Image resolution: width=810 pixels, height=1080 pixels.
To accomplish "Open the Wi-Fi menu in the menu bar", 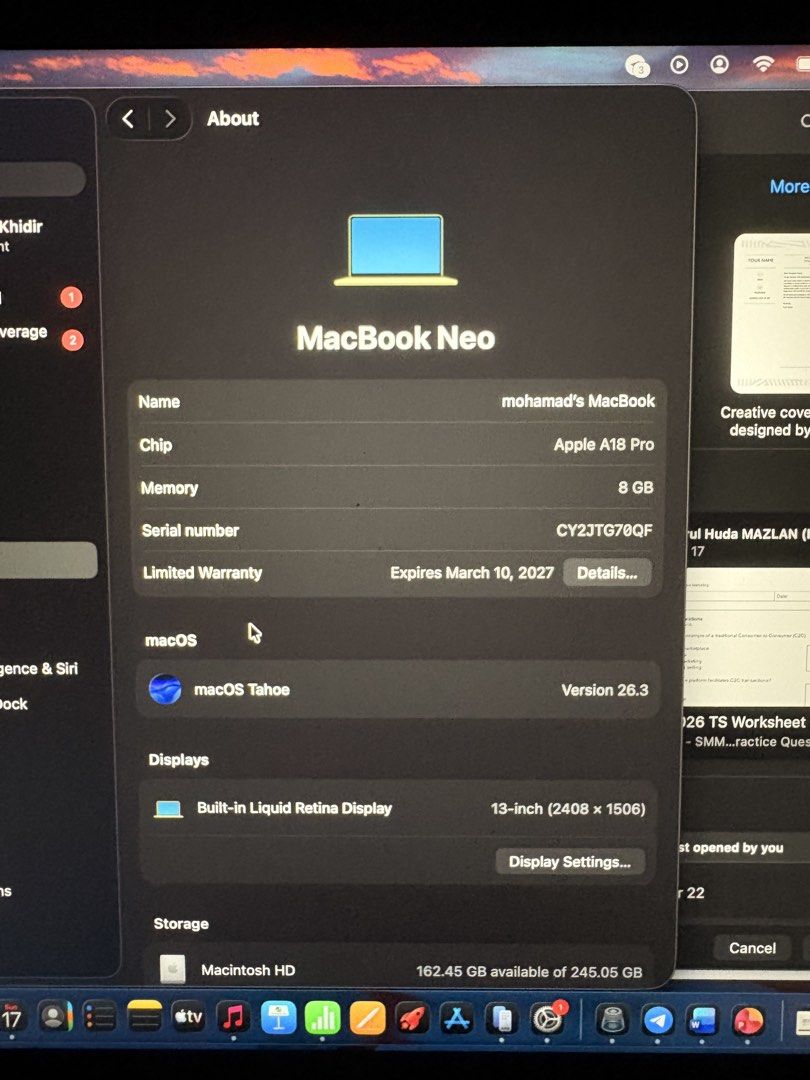I will coord(762,64).
